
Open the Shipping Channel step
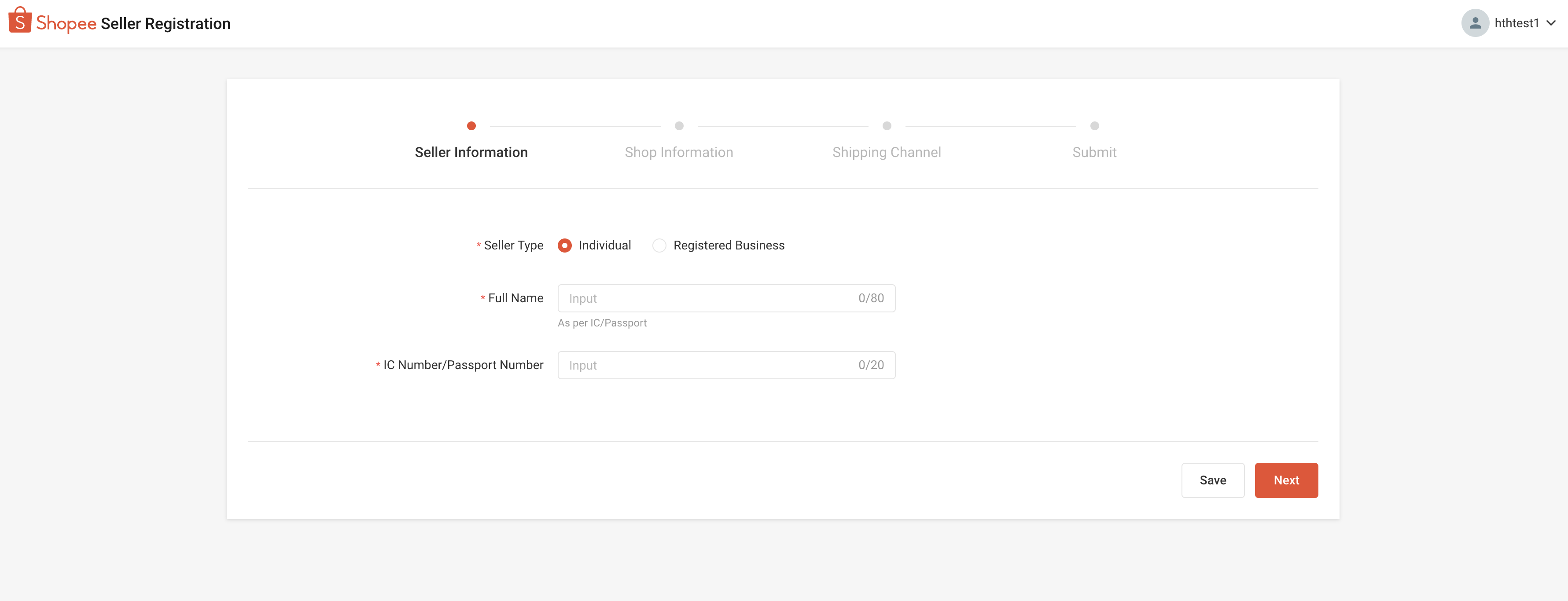click(886, 152)
